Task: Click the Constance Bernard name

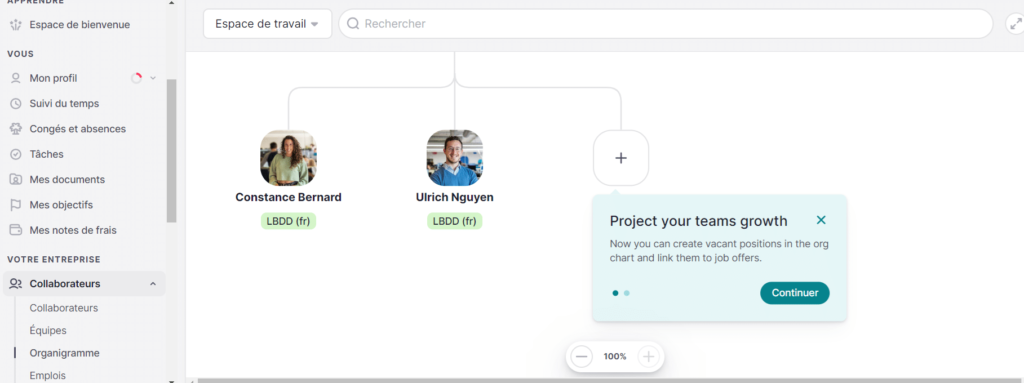Action: (288, 197)
